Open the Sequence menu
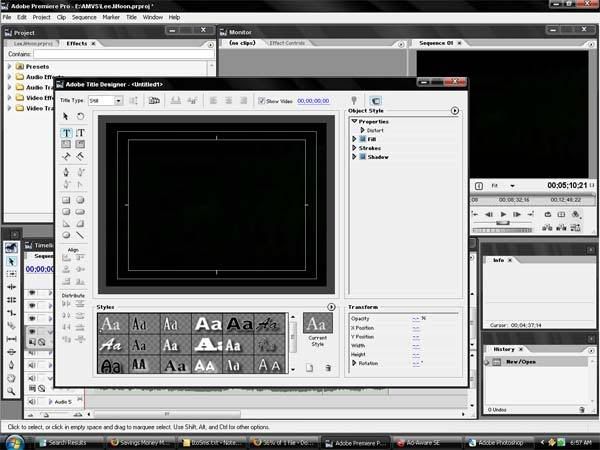The image size is (600, 450). pyautogui.click(x=84, y=17)
